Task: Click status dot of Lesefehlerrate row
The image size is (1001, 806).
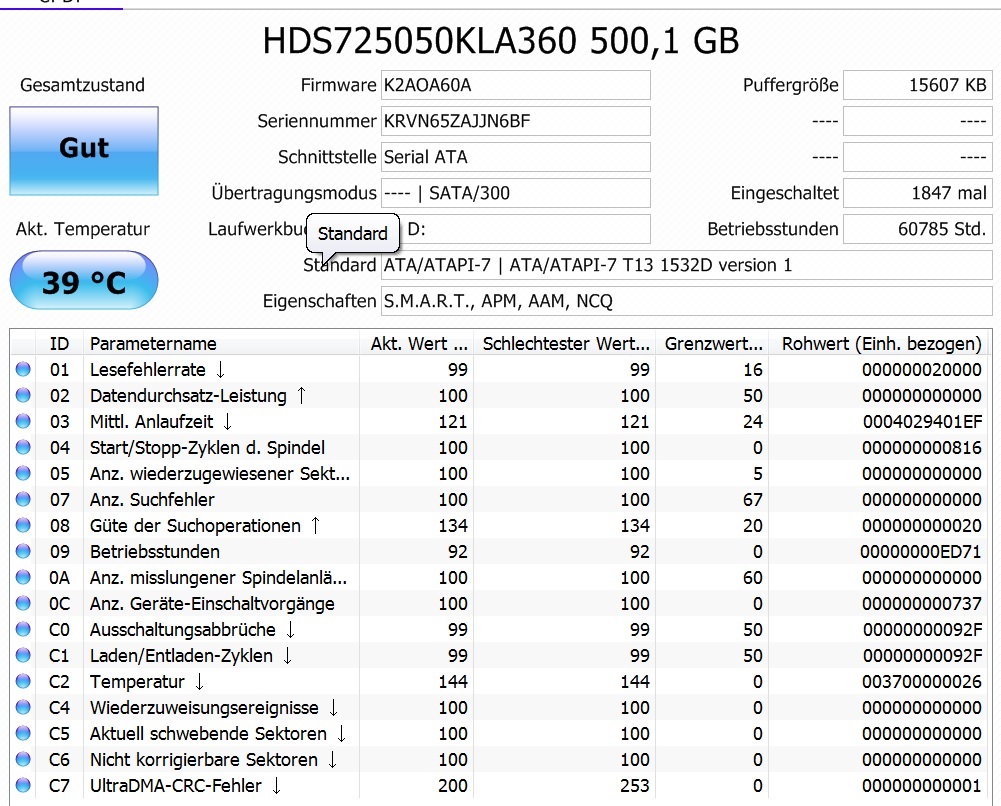Action: [23, 369]
